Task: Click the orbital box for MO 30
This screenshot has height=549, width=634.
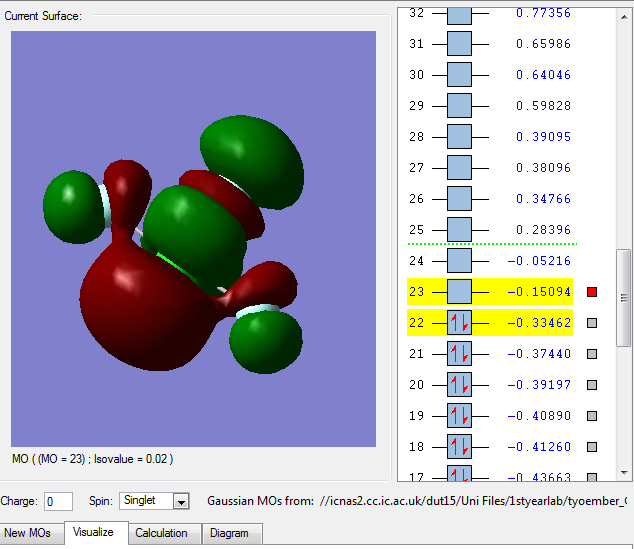Action: (x=459, y=75)
